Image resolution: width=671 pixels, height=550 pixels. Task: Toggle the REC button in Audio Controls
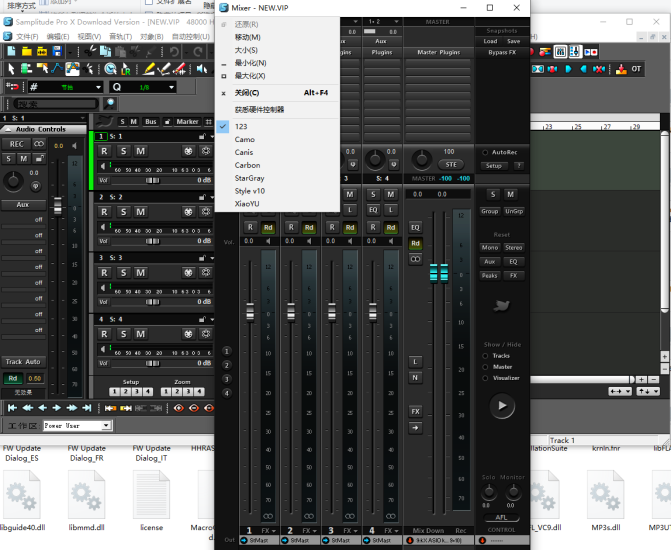(x=16, y=144)
